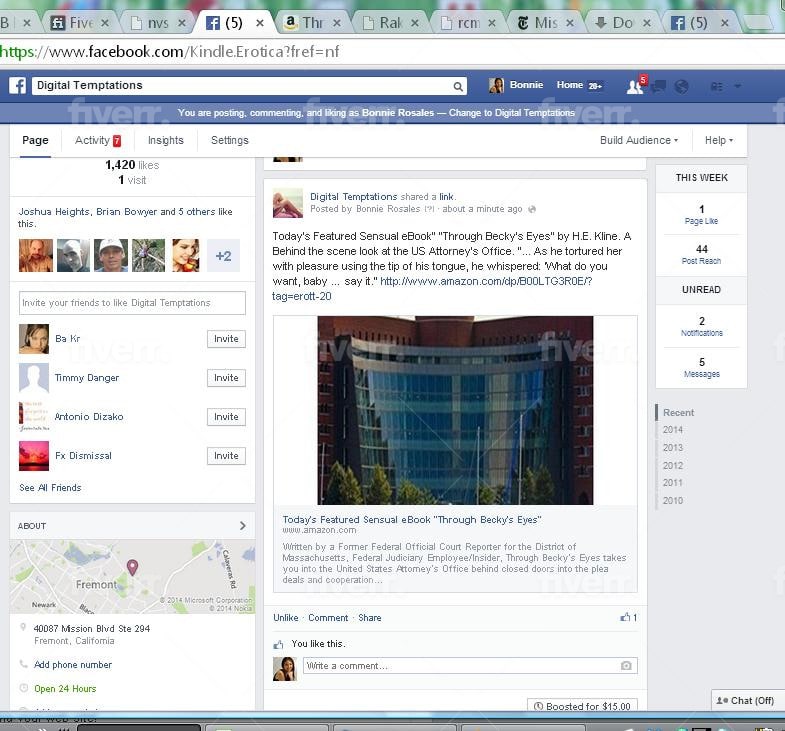Screen dimensions: 785x731
Task: Switch to the Fiverr browser tab
Action: pos(79,23)
